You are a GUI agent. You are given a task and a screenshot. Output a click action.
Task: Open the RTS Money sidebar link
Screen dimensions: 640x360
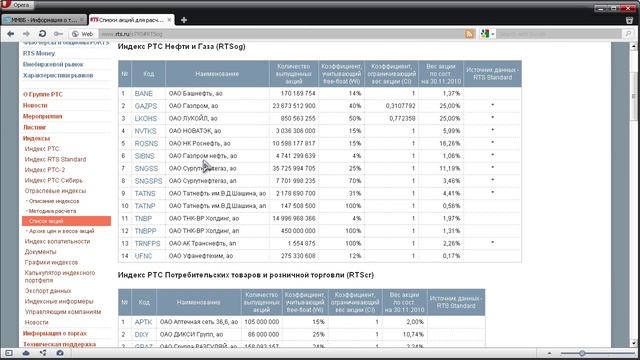[x=39, y=53]
